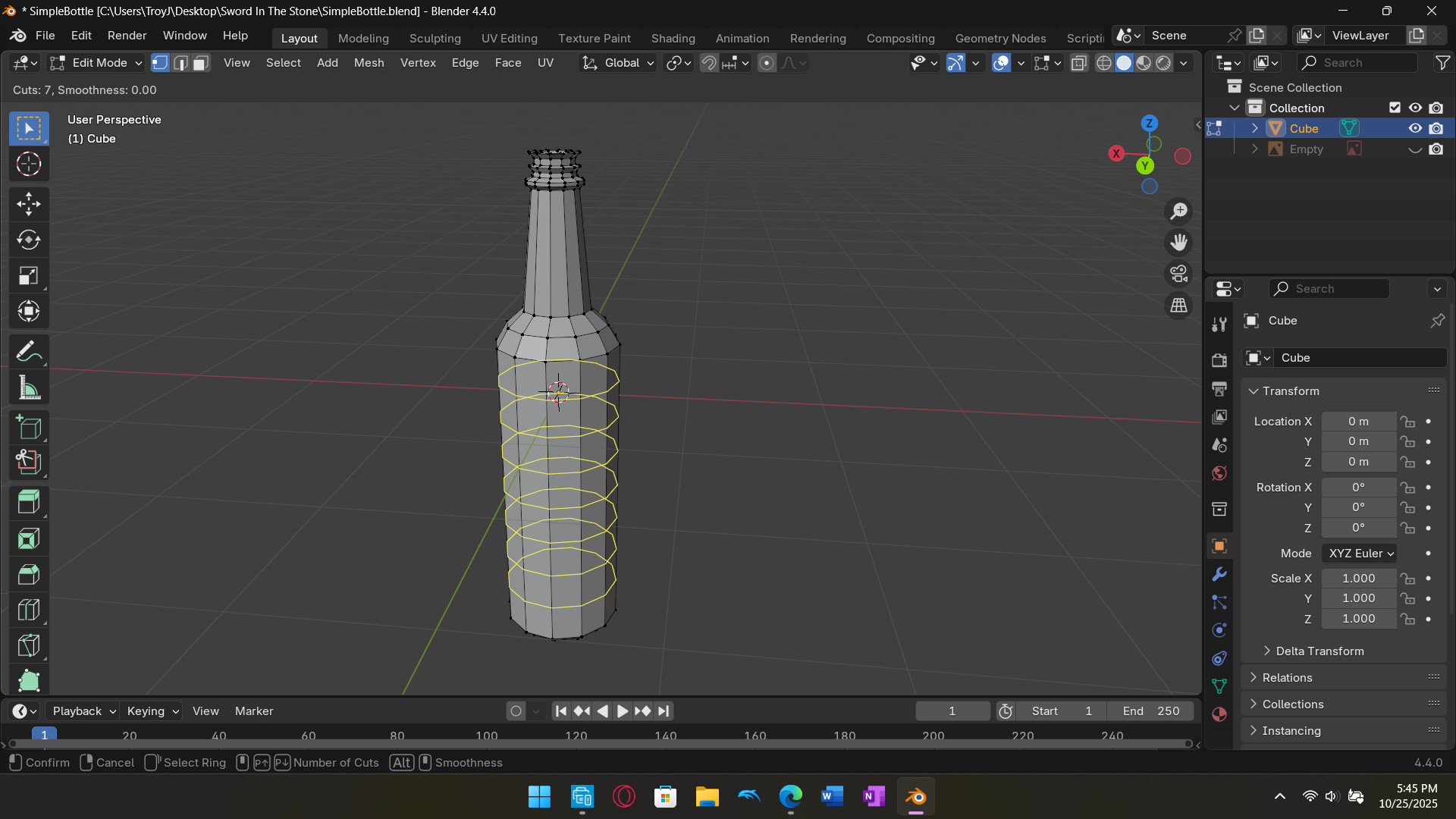
Task: Click the Keying button
Action: [x=152, y=711]
